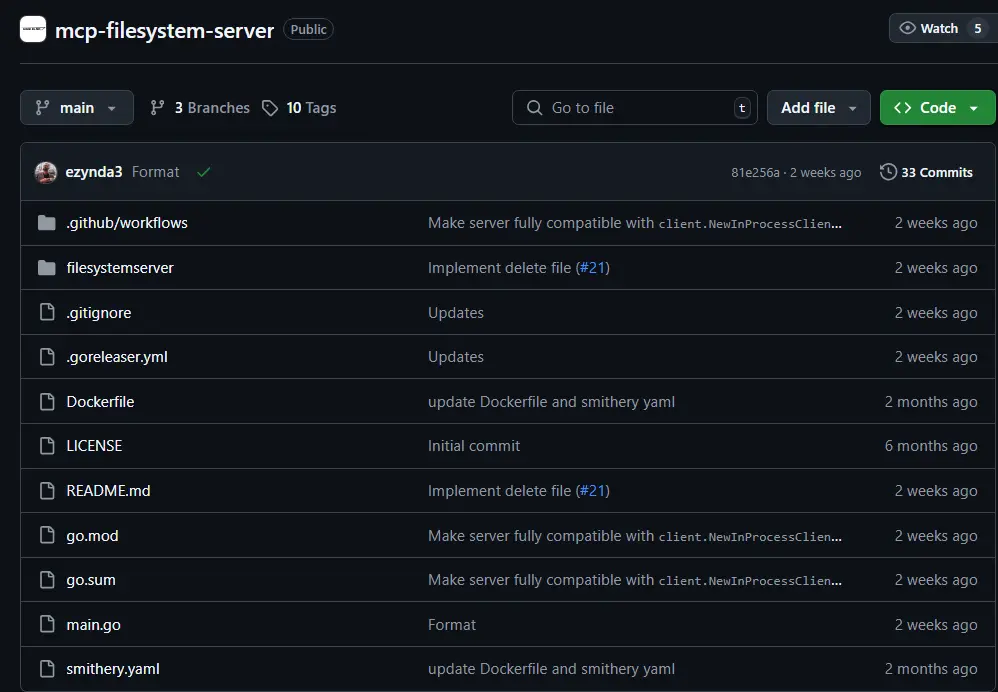Click the tag icon beside 10 Tags
The height and width of the screenshot is (692, 998).
coord(268,107)
